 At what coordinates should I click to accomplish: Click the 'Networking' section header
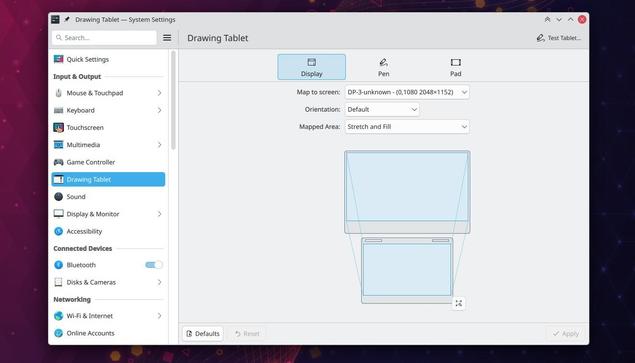click(72, 299)
